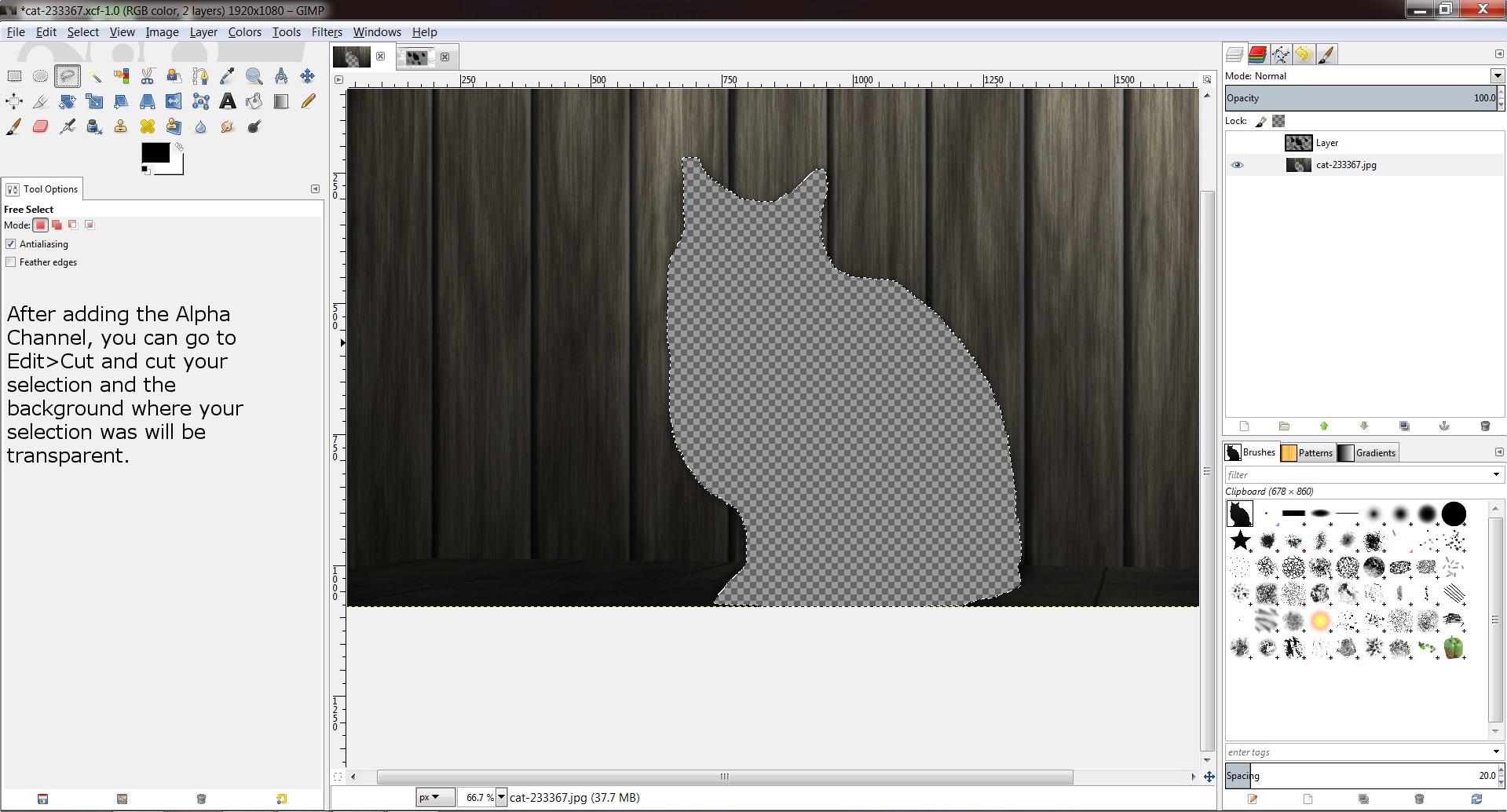
Task: Hide the cat-233367.jpg layer
Action: pyautogui.click(x=1237, y=165)
